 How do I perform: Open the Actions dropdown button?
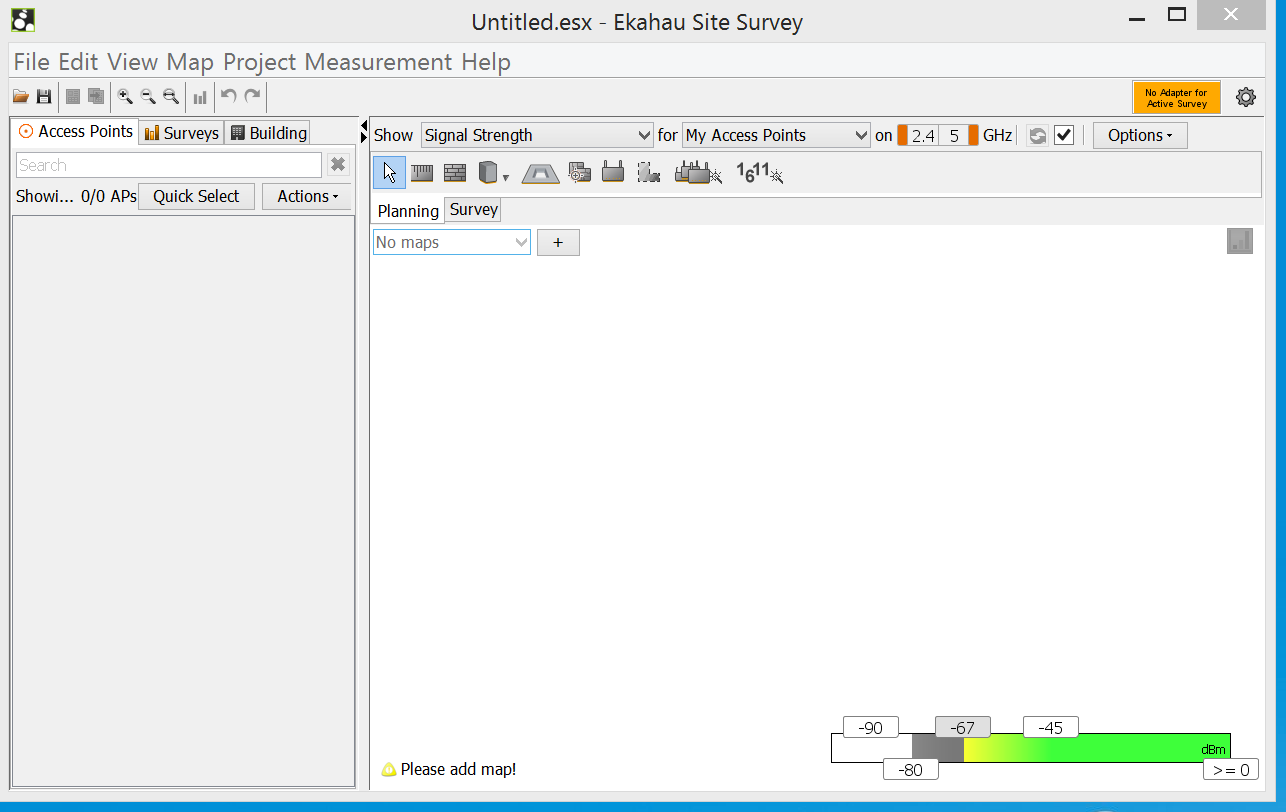click(307, 196)
